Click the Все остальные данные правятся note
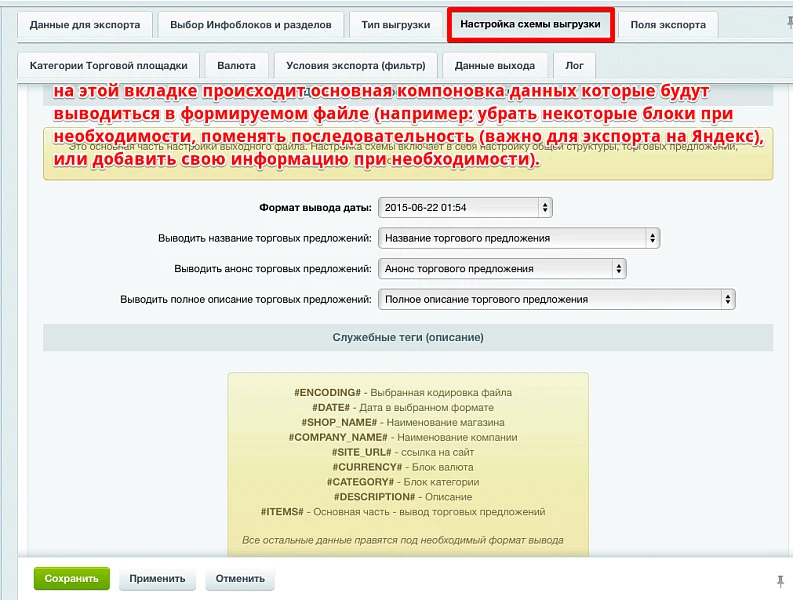 click(403, 540)
